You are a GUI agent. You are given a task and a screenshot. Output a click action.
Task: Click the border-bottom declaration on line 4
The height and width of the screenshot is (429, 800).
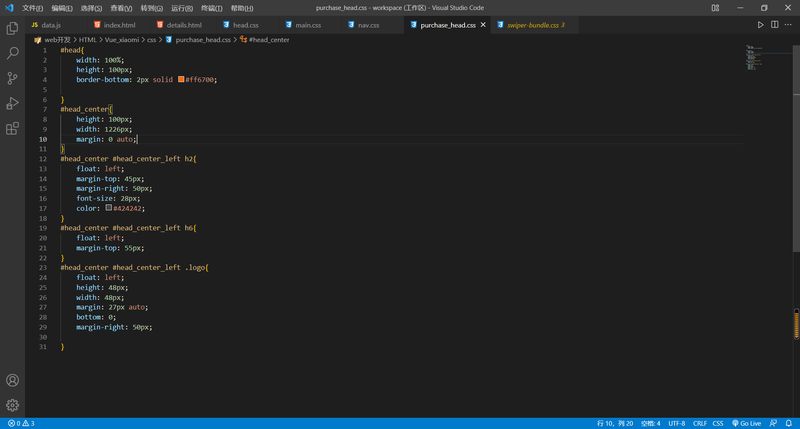coord(146,80)
